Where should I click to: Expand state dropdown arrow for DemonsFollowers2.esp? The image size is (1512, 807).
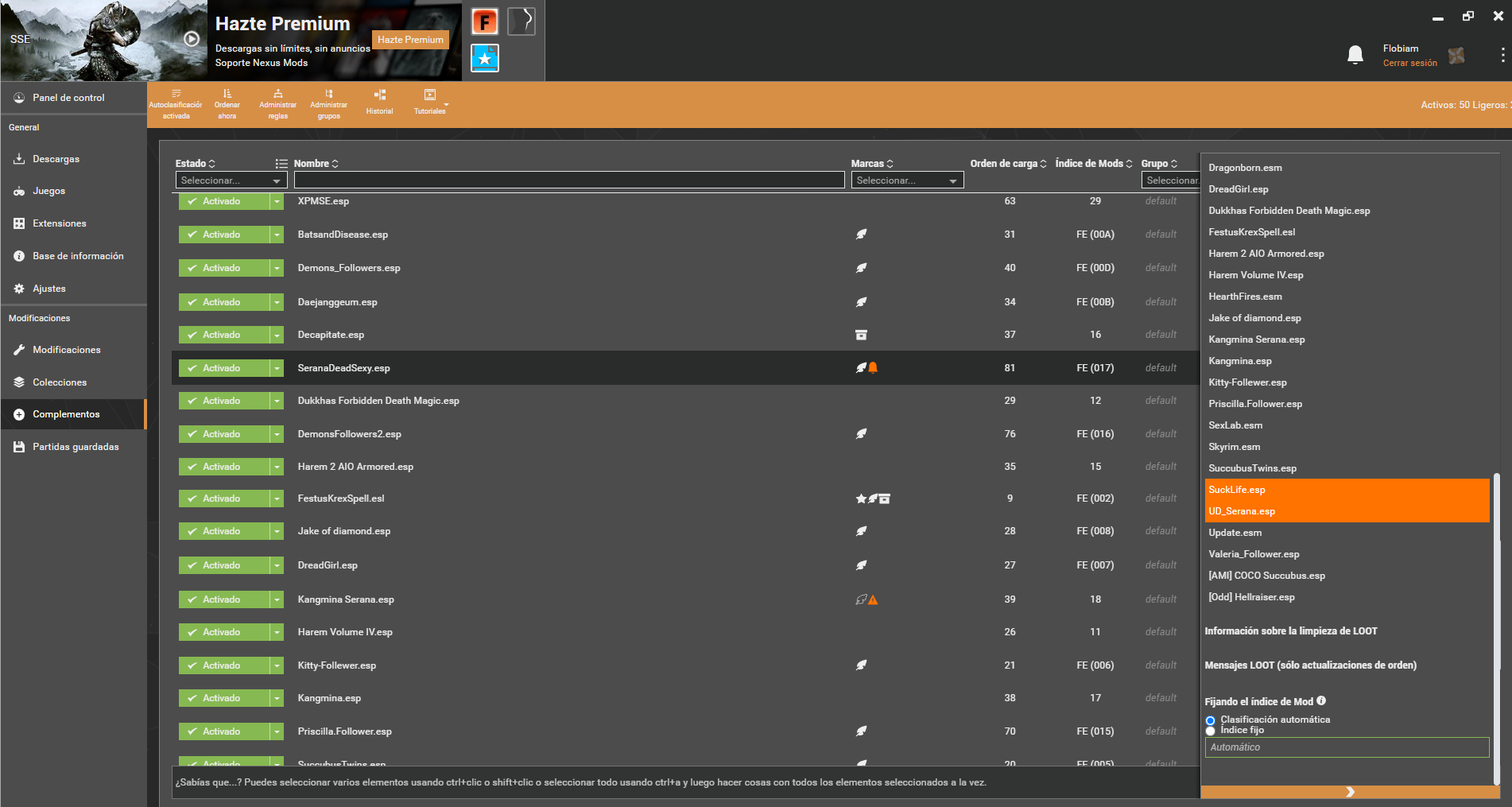pyautogui.click(x=277, y=434)
